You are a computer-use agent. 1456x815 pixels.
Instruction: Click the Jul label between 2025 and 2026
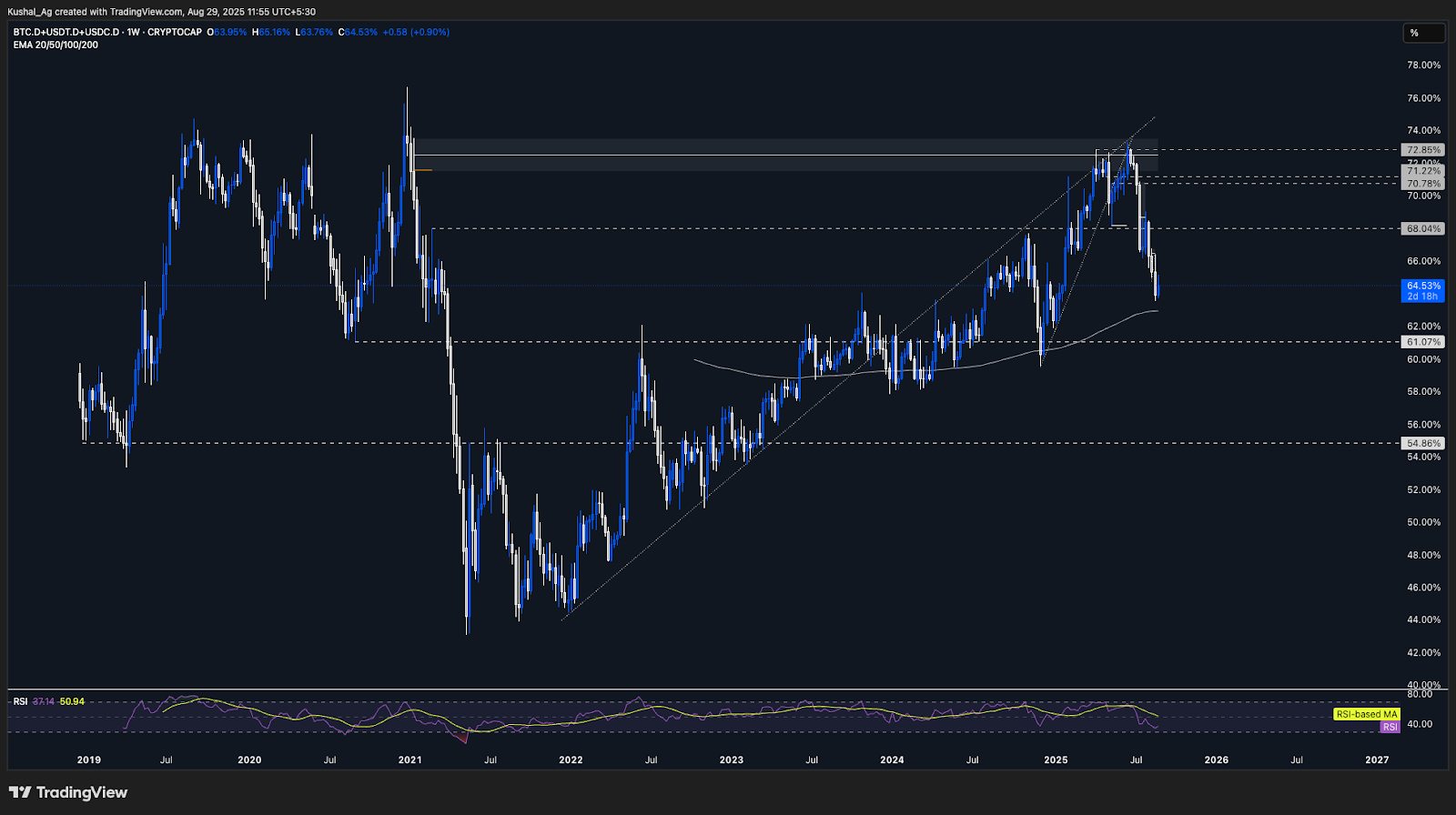click(1137, 760)
